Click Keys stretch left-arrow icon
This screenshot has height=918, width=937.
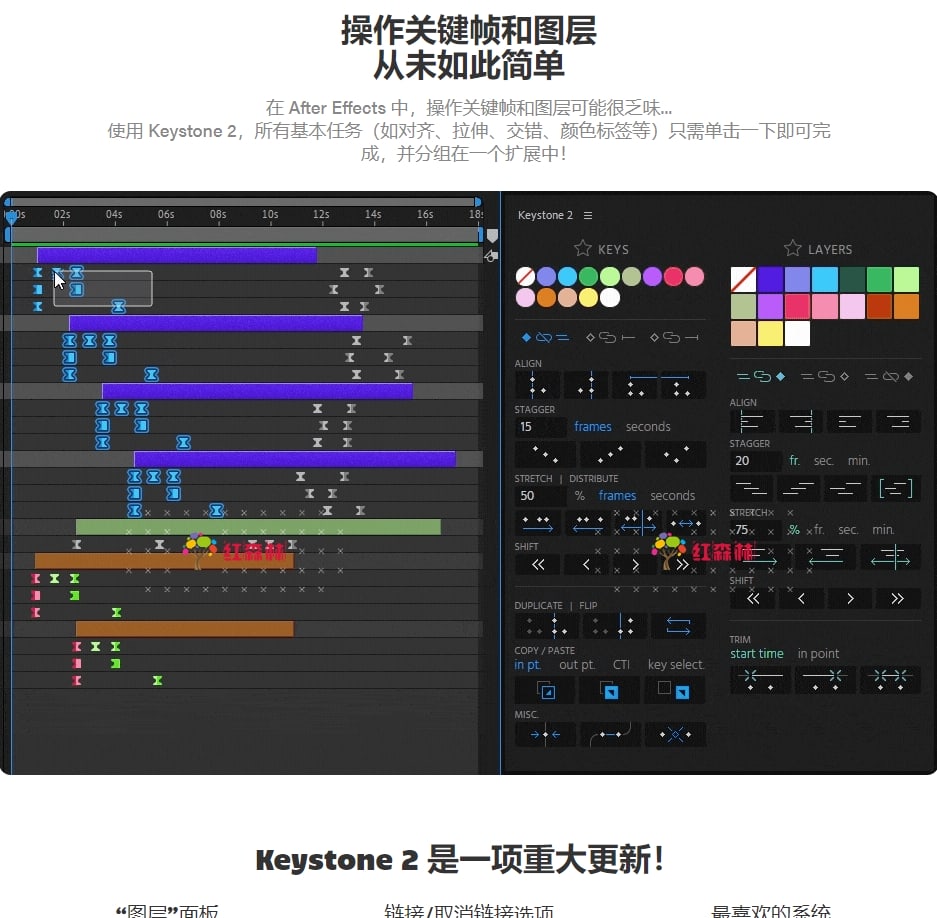pos(587,523)
